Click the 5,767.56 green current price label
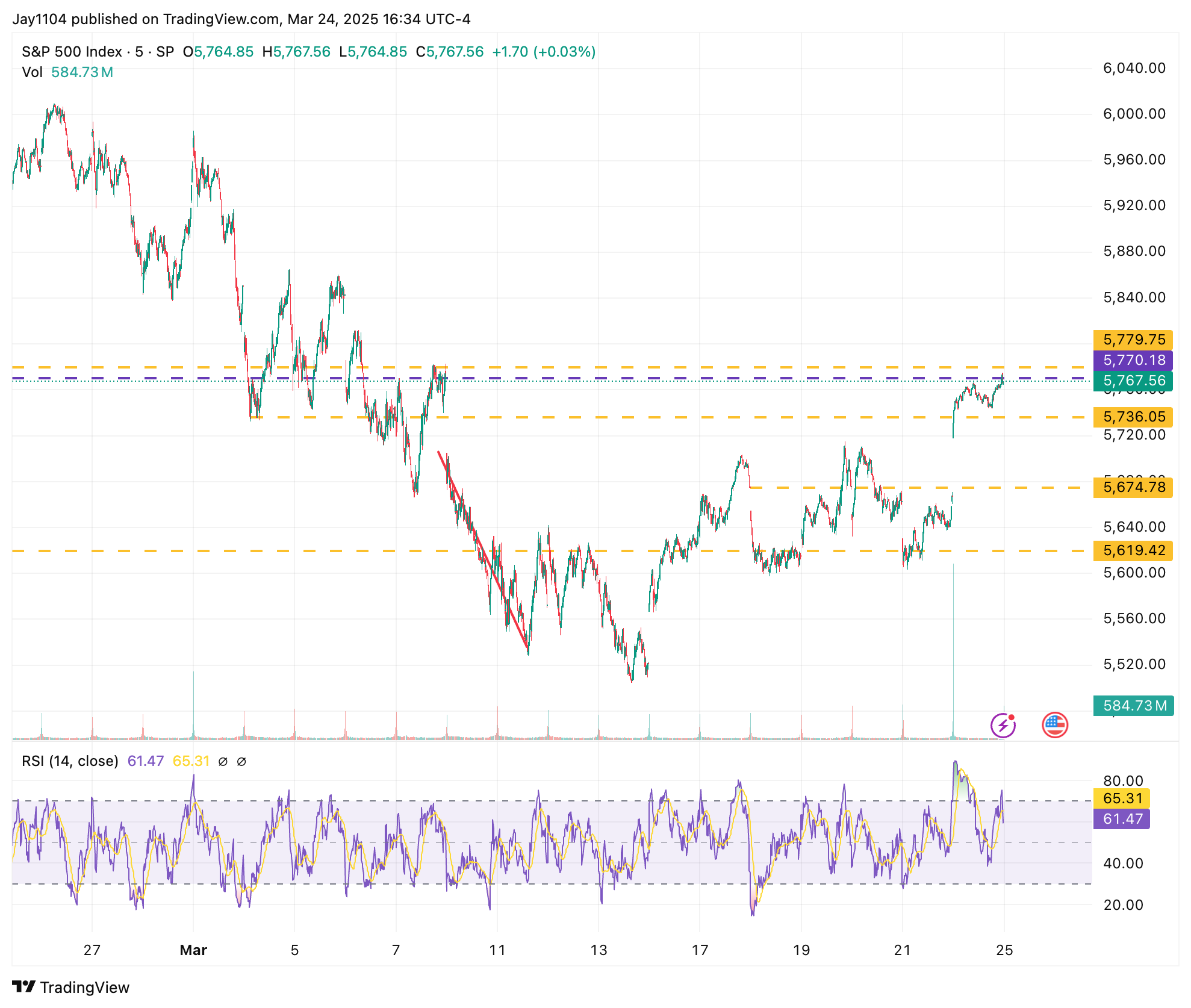The image size is (1191, 1008). [x=1133, y=381]
